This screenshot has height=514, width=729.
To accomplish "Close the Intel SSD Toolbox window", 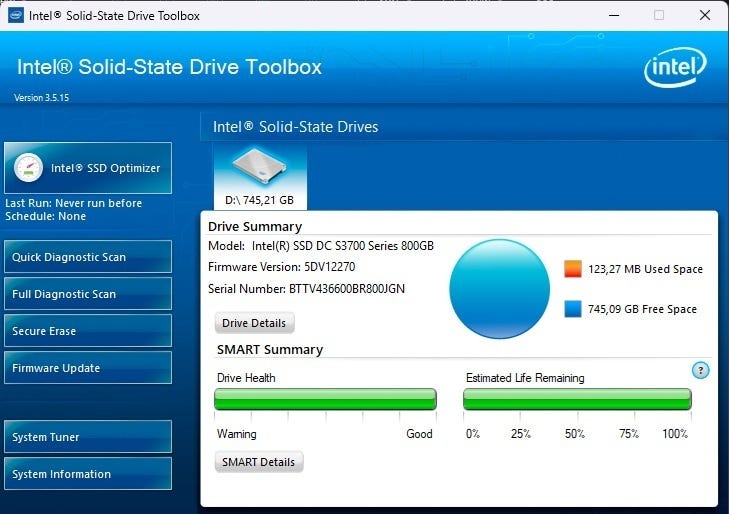I will pos(705,15).
